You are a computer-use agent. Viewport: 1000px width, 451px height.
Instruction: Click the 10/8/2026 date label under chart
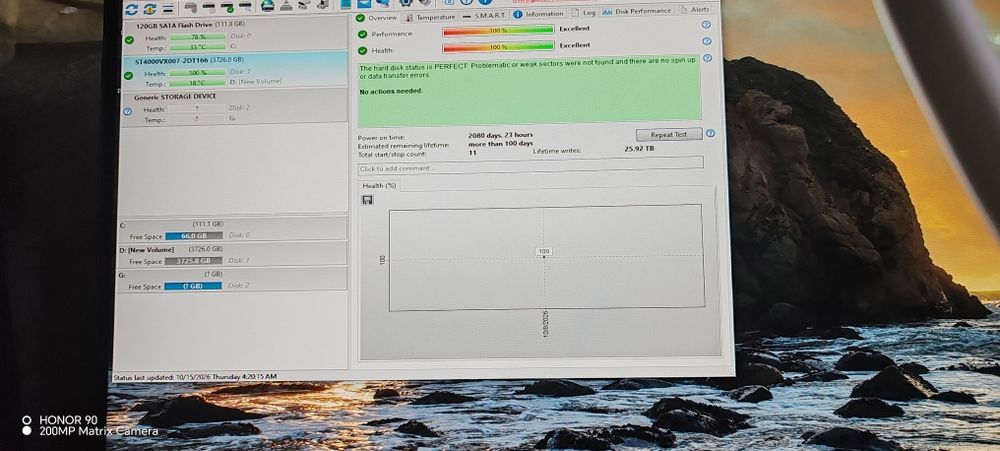[545, 324]
